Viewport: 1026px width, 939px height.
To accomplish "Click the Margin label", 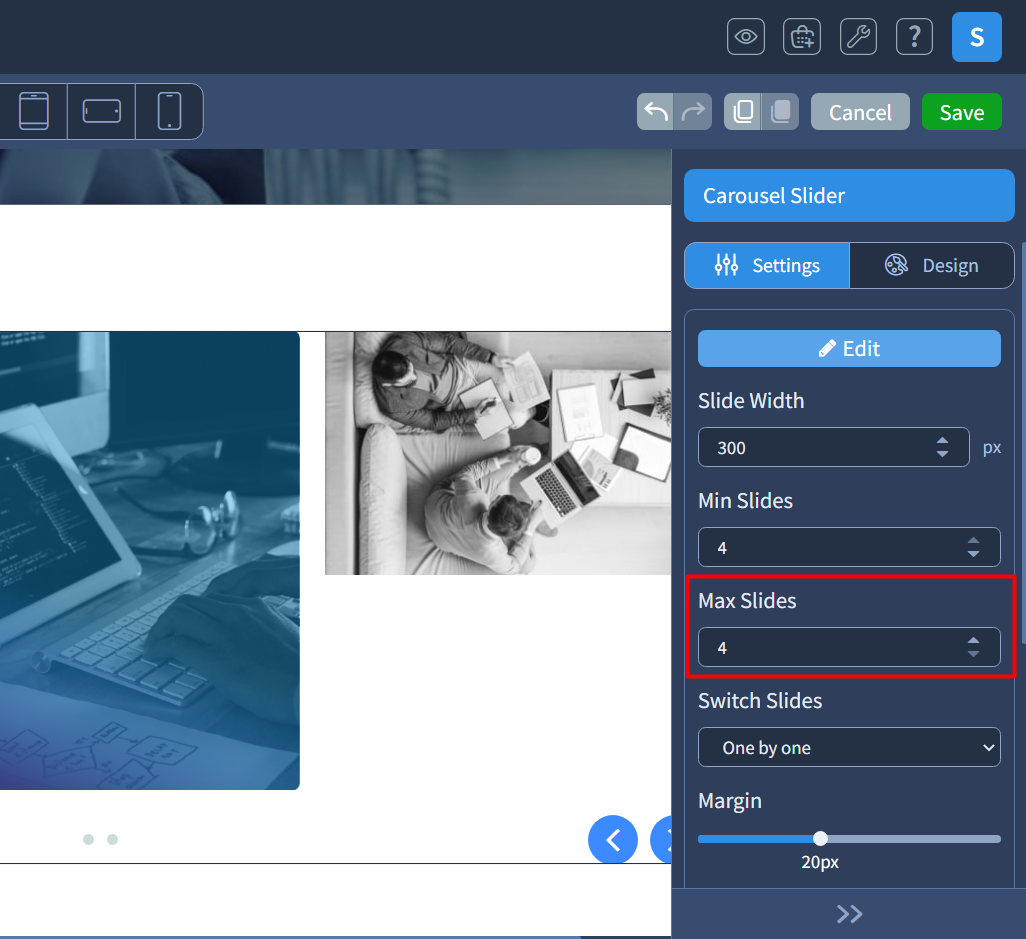I will 730,801.
